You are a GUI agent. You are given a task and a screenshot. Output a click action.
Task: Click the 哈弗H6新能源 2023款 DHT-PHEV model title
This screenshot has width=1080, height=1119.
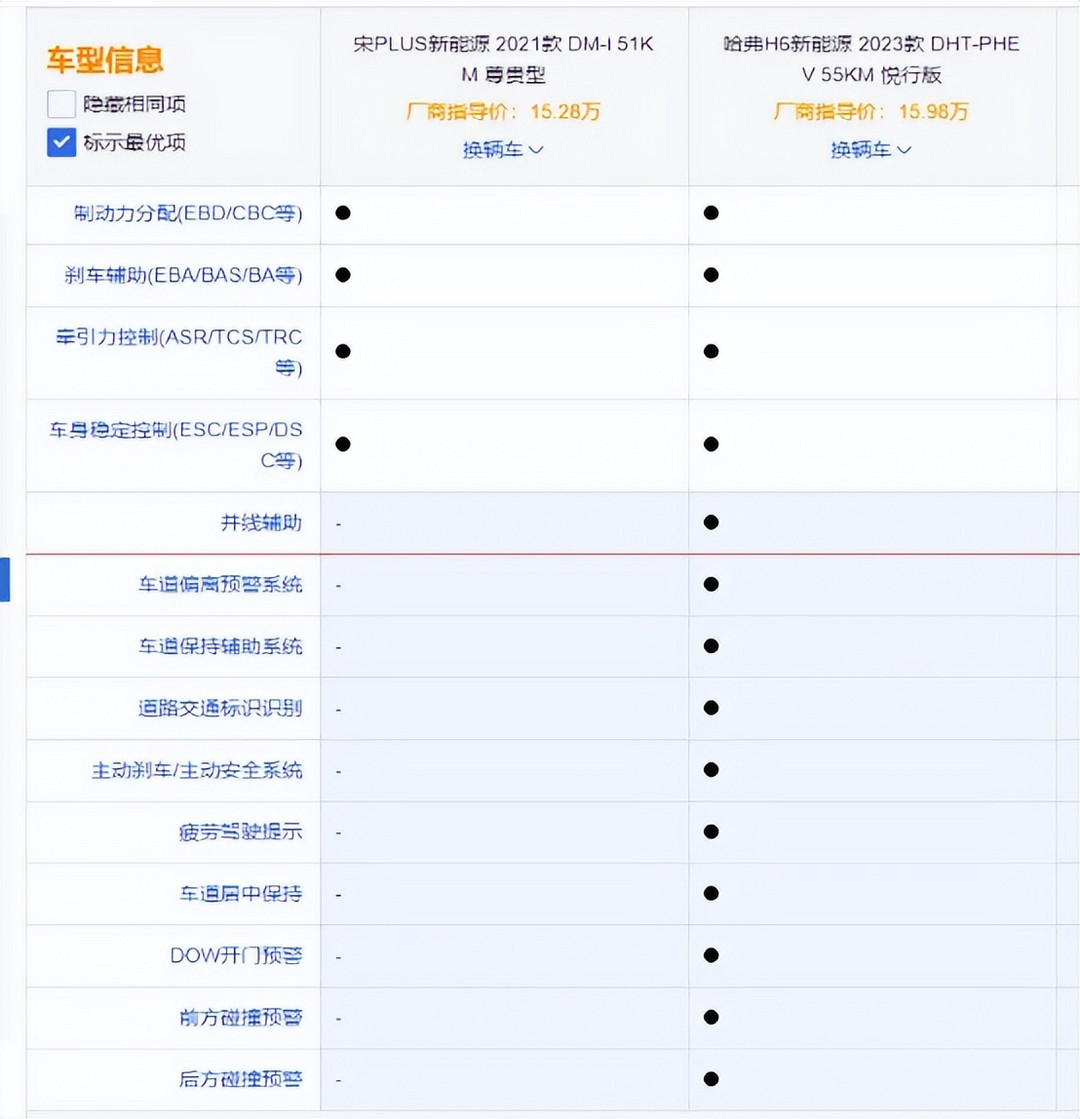[x=871, y=59]
